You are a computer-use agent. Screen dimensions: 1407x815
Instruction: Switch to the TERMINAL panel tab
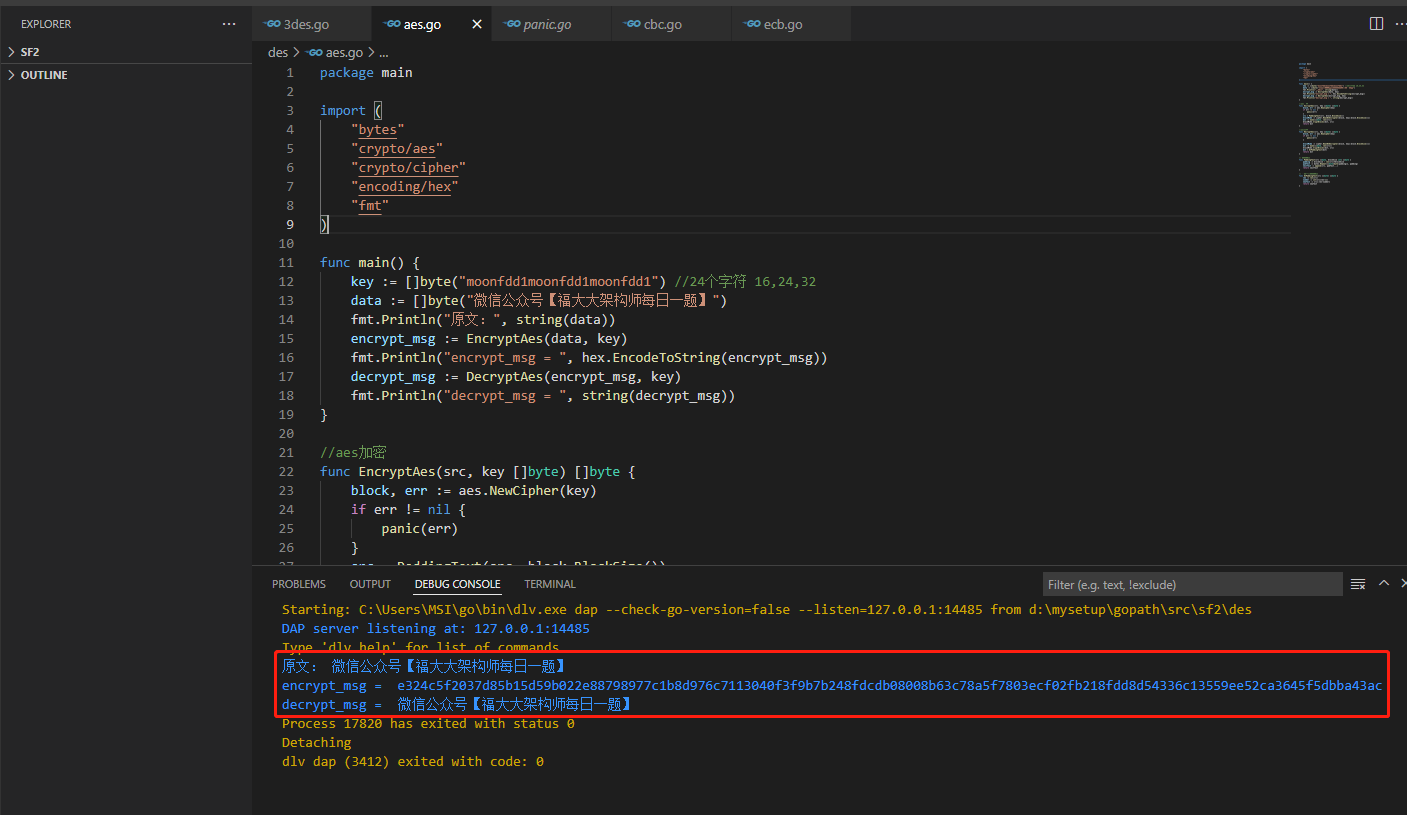pos(550,584)
